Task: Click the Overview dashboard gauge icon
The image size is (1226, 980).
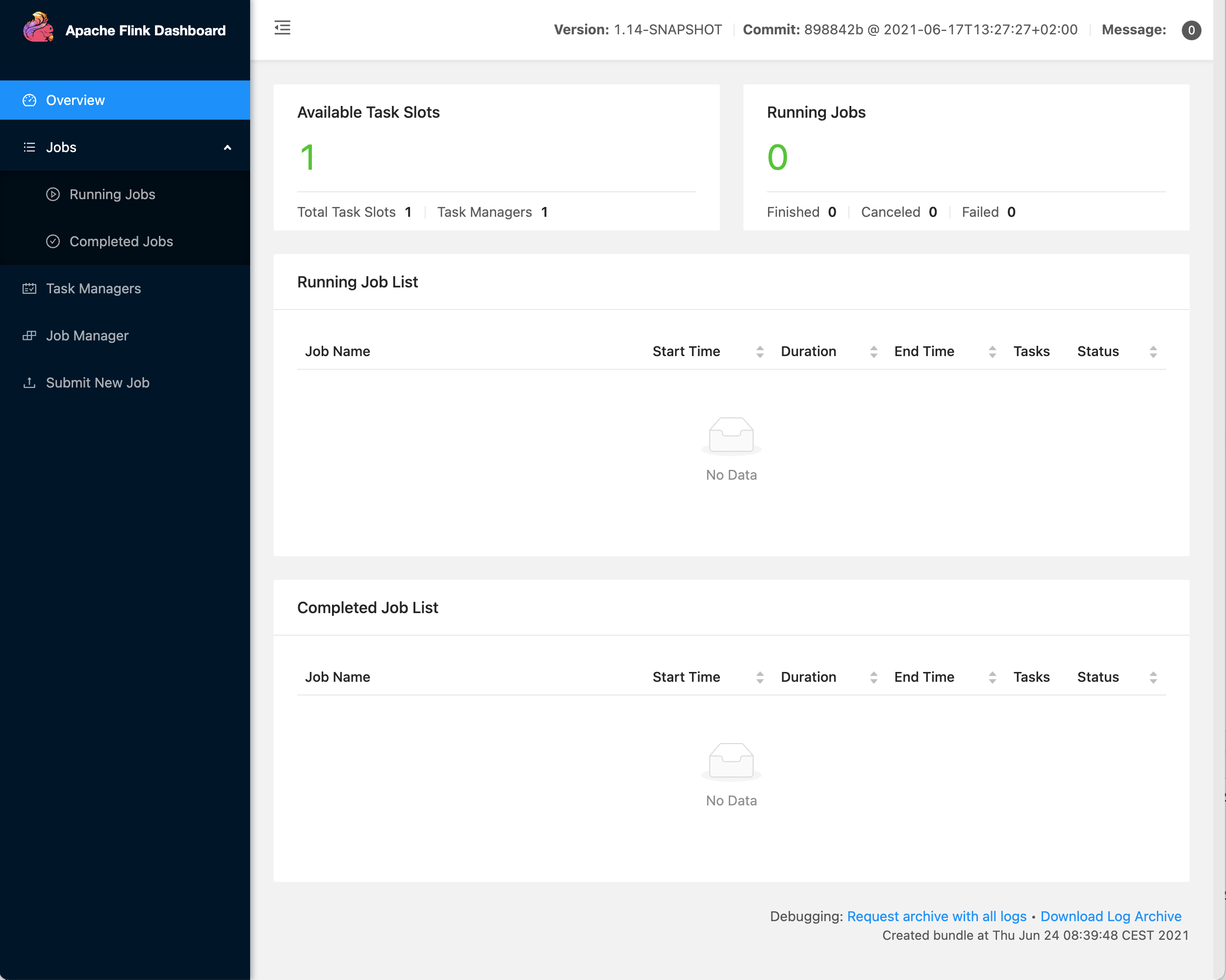Action: (29, 100)
